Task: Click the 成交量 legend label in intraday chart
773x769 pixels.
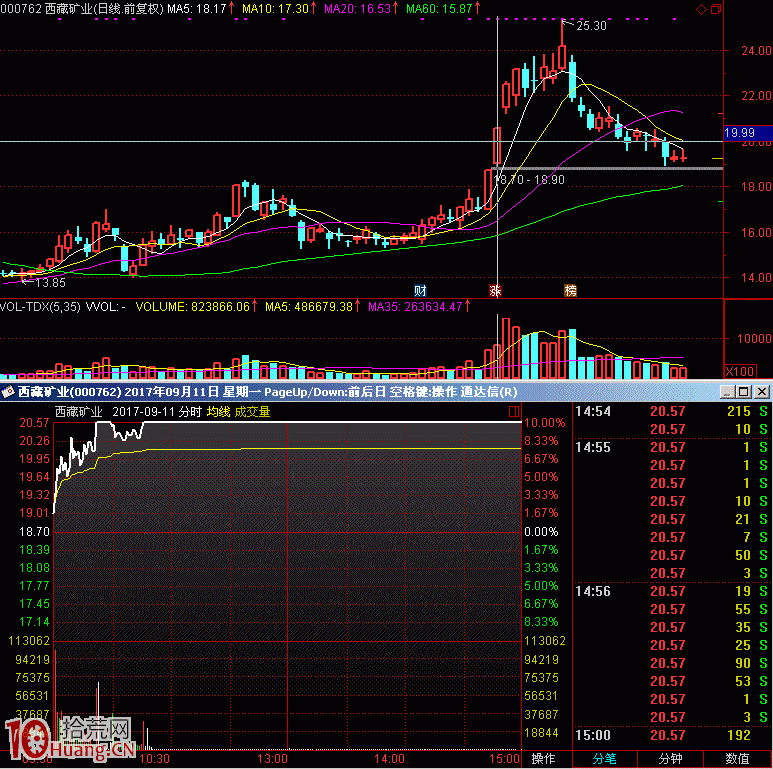Action: point(252,412)
